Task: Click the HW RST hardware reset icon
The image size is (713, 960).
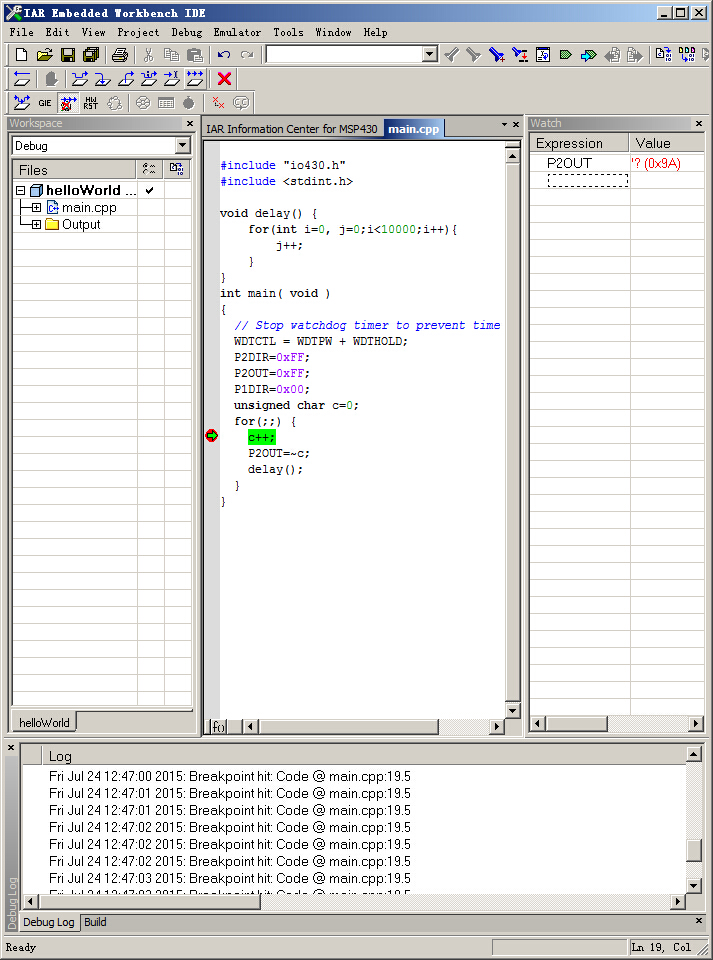Action: point(91,103)
